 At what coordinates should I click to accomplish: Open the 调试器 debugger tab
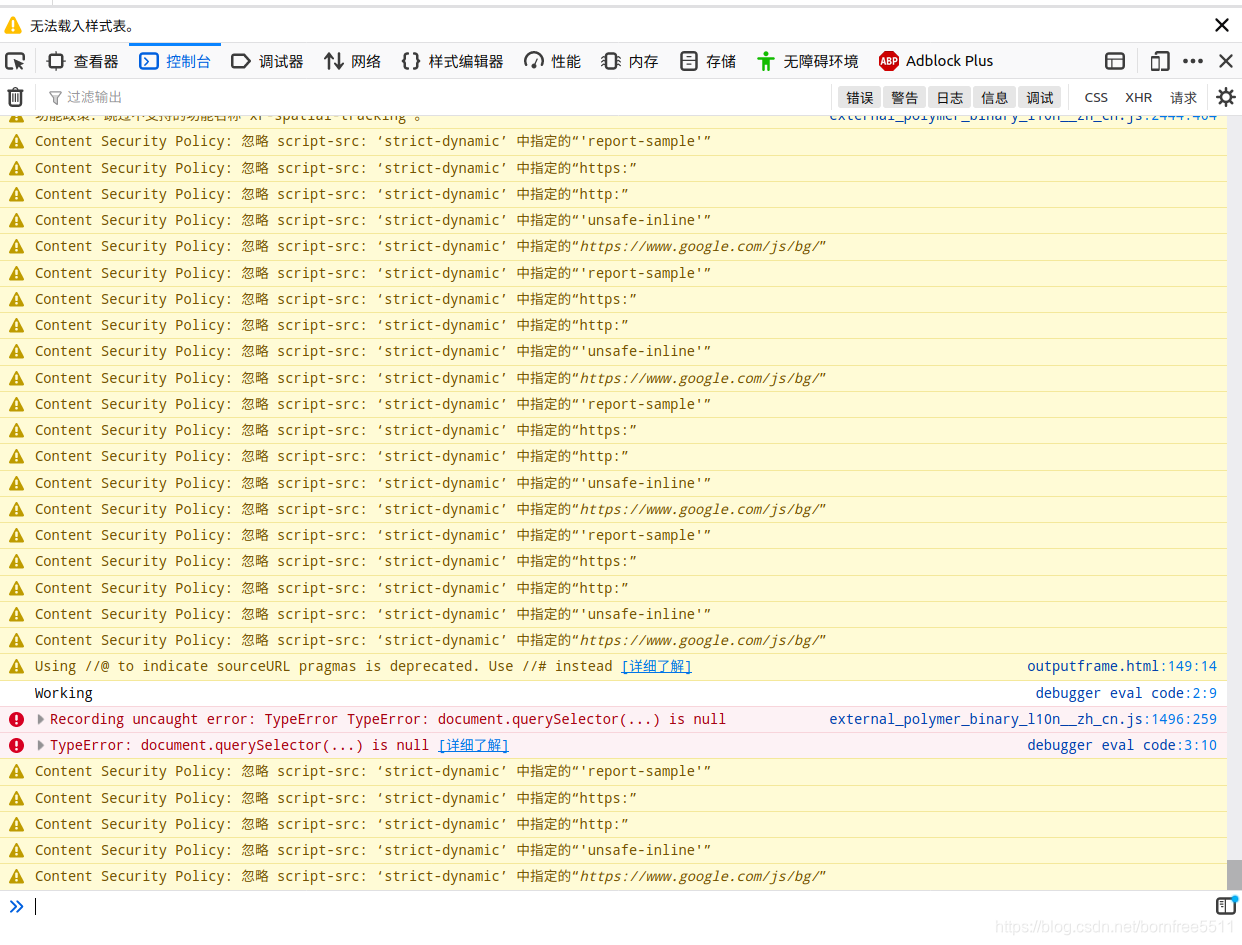(268, 61)
